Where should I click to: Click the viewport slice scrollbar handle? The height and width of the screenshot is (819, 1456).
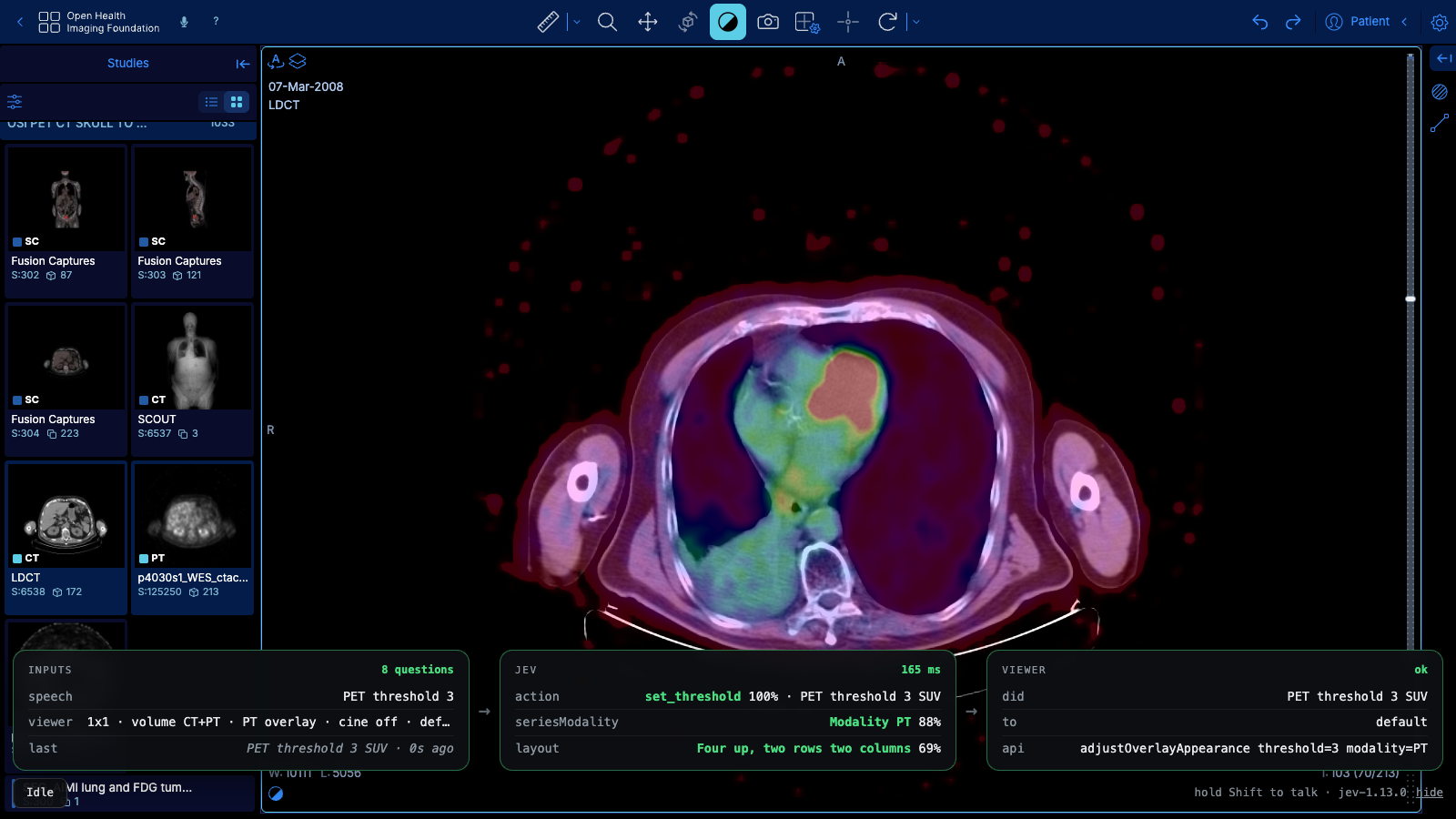click(x=1410, y=298)
